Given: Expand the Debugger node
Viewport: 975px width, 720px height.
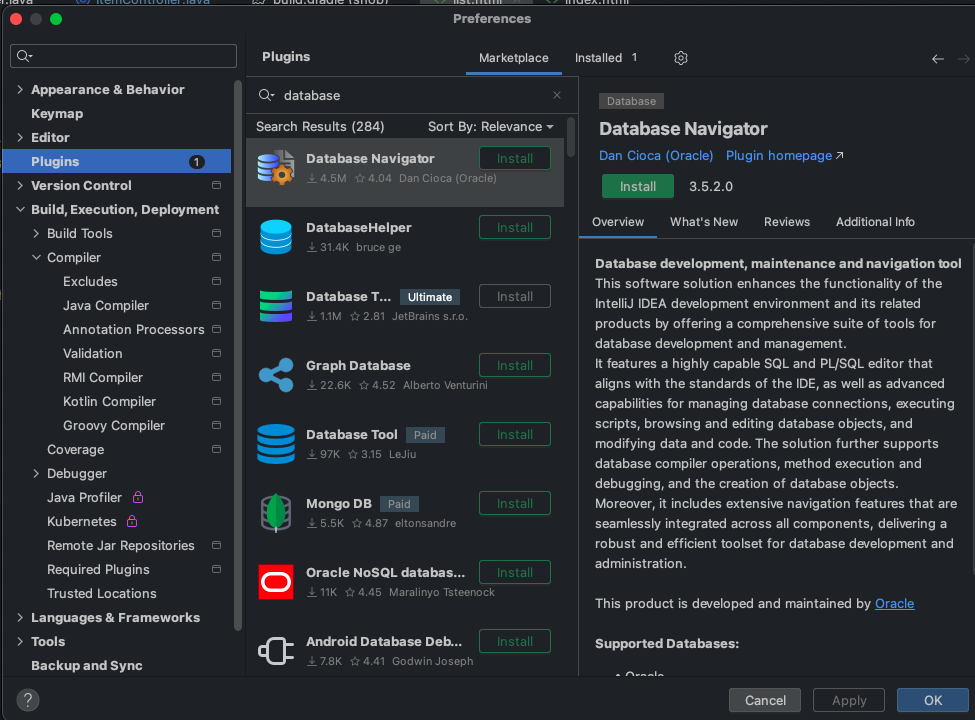Looking at the screenshot, I should [36, 474].
